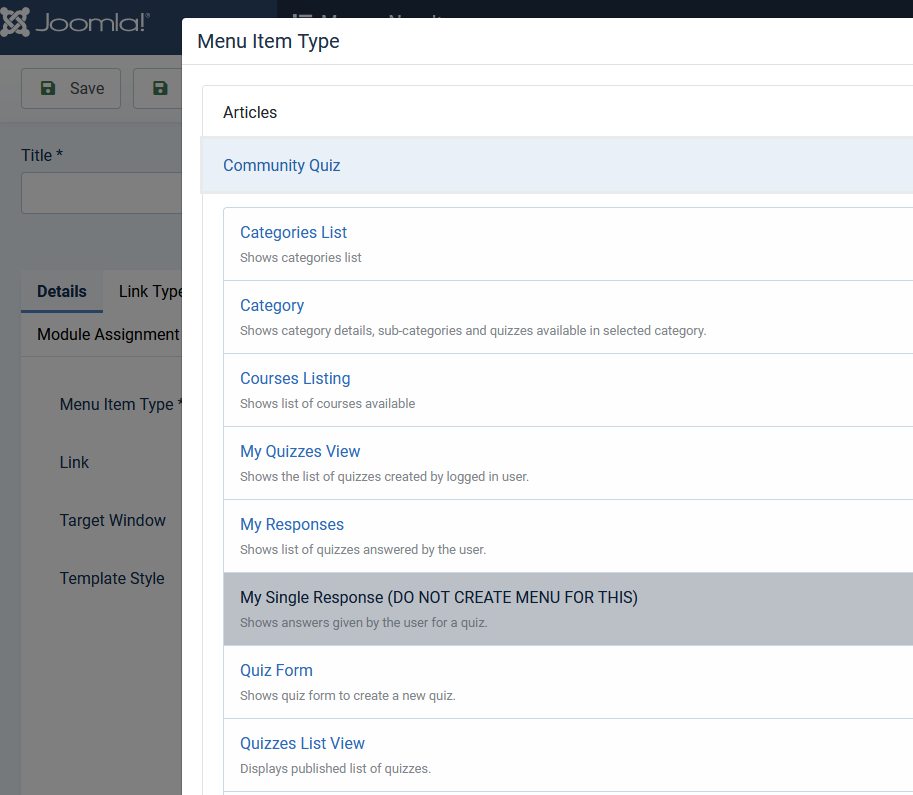The height and width of the screenshot is (795, 913).
Task: Choose the Quiz Form menu item type
Action: tap(276, 671)
